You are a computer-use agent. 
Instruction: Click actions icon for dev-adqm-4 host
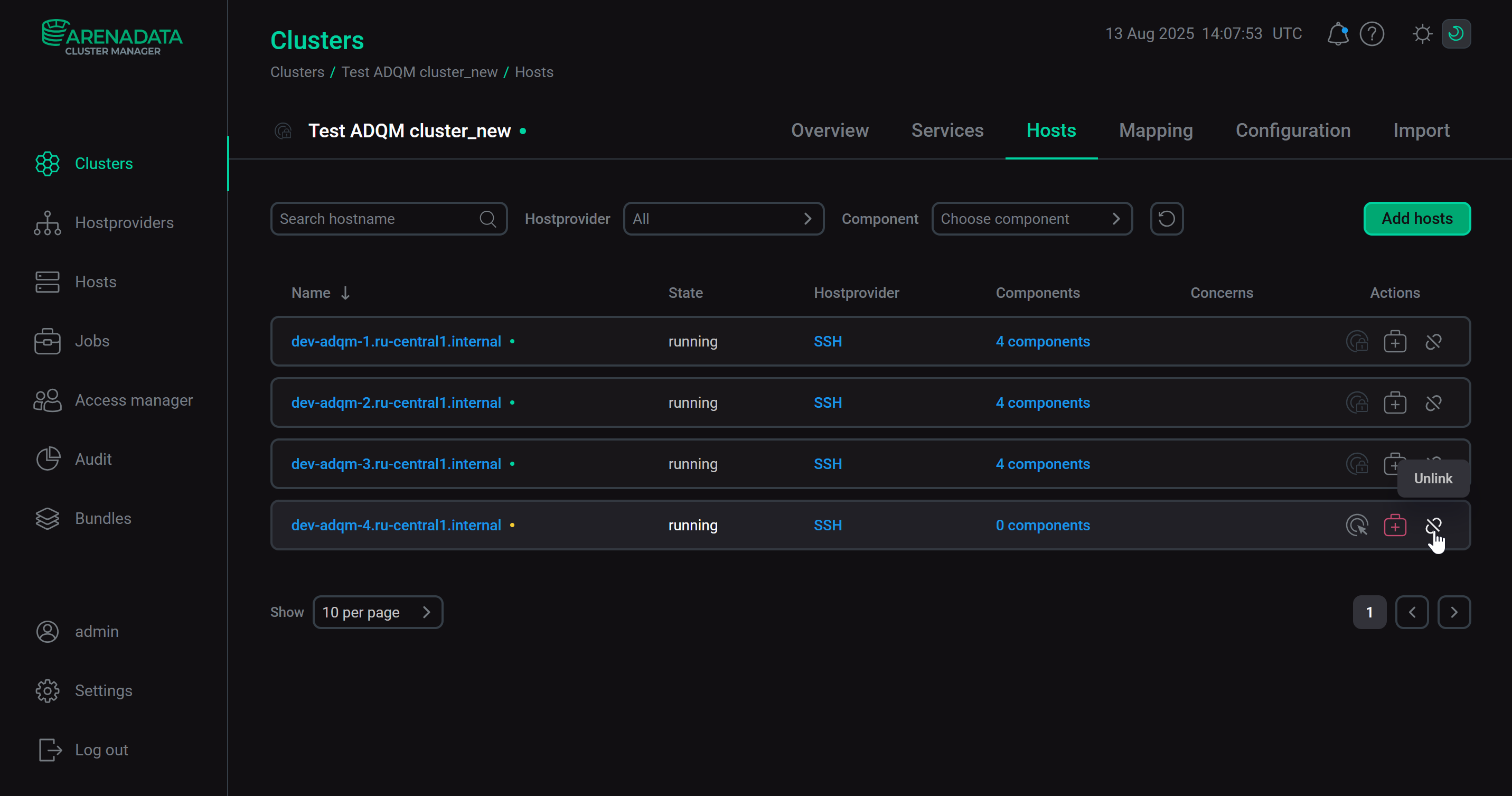1357,526
